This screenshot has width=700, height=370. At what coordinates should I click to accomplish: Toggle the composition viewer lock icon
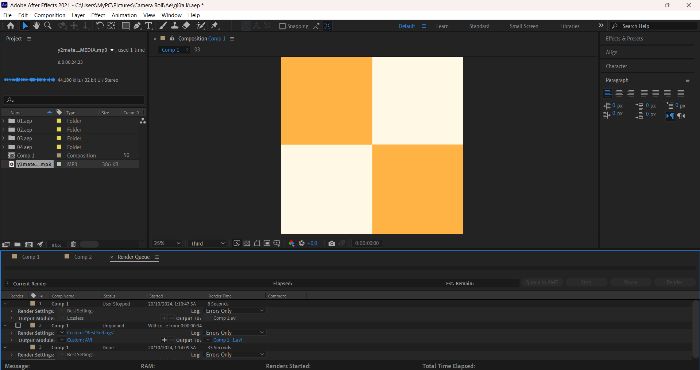point(171,38)
